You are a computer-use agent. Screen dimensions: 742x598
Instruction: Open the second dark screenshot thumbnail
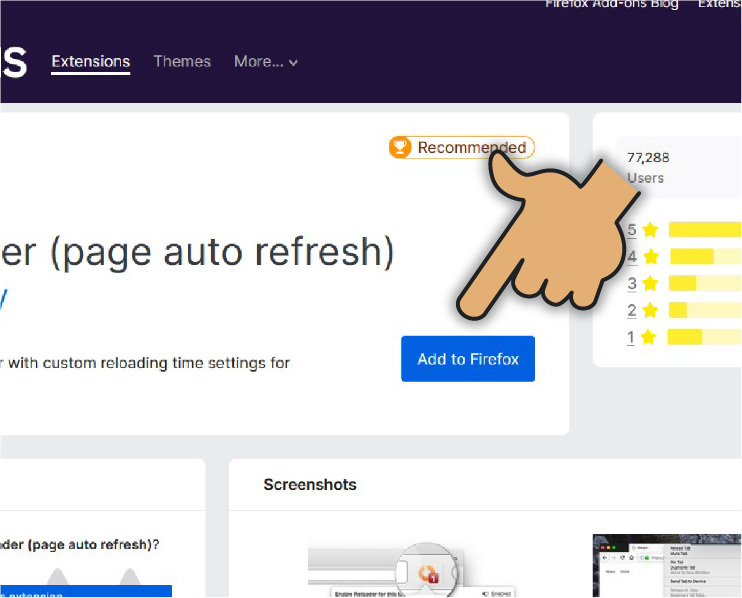pos(666,566)
